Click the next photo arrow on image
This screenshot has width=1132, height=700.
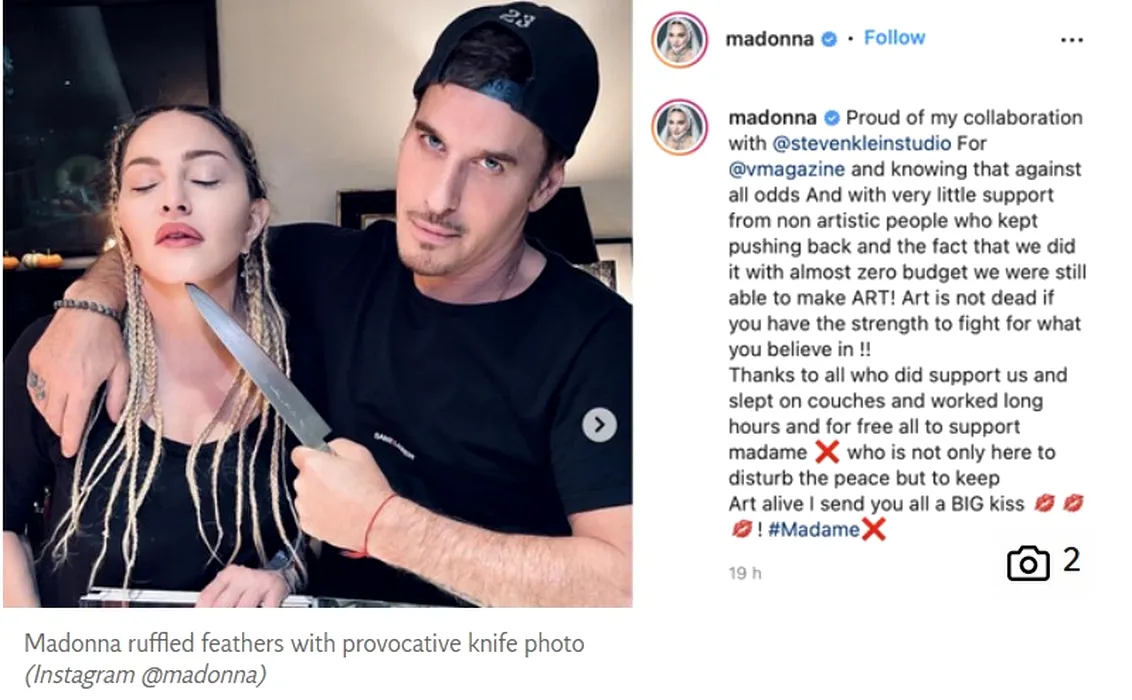coord(599,424)
